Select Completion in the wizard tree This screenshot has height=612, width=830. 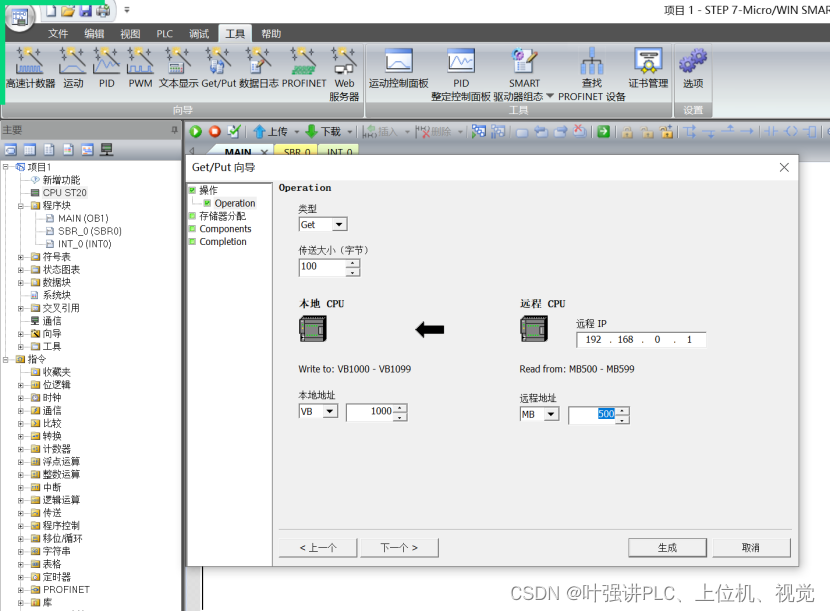[223, 241]
